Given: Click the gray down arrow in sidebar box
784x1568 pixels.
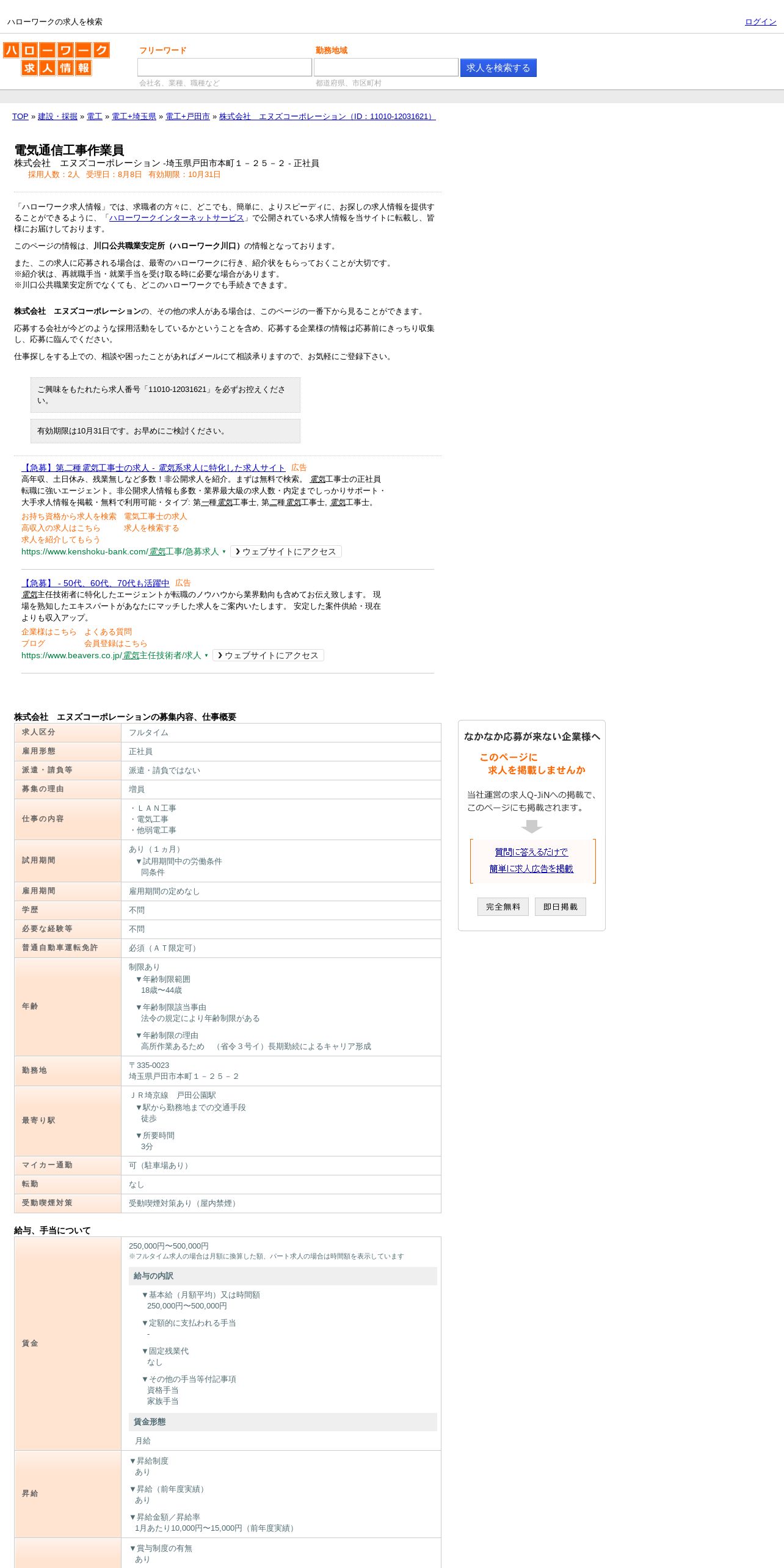Looking at the screenshot, I should click(x=532, y=826).
